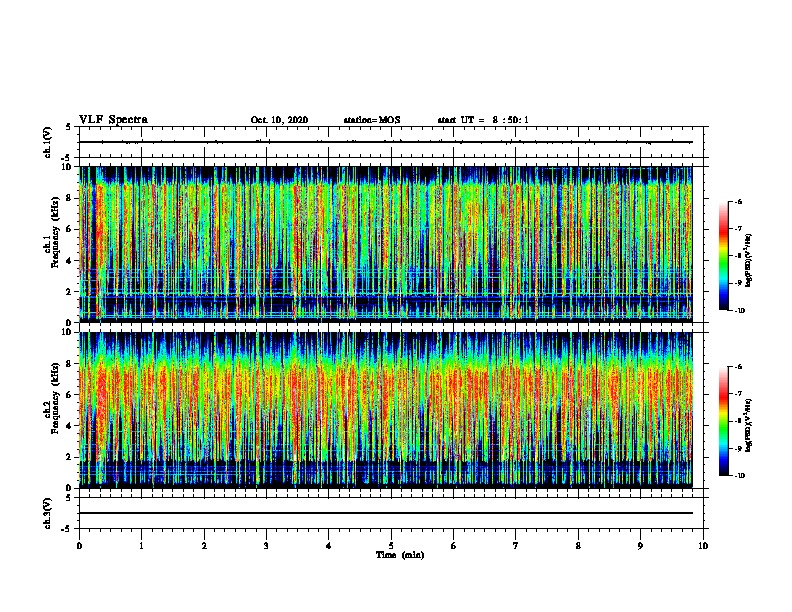Select the ch.1 "Frequency (kHz)" axis label
Screen dimensions: 792x612
(55, 232)
